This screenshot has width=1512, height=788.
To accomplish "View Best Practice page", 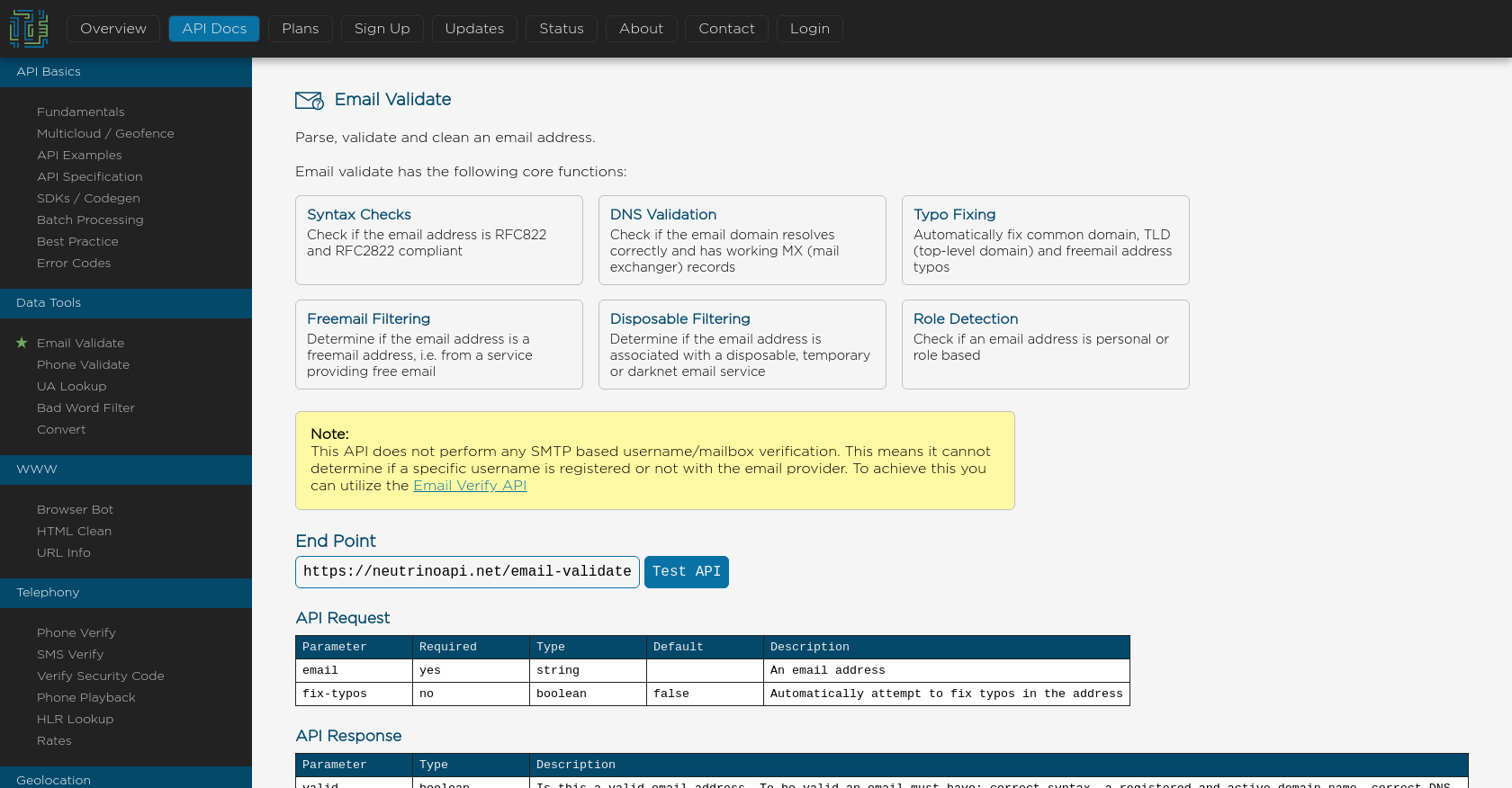I will 77,241.
